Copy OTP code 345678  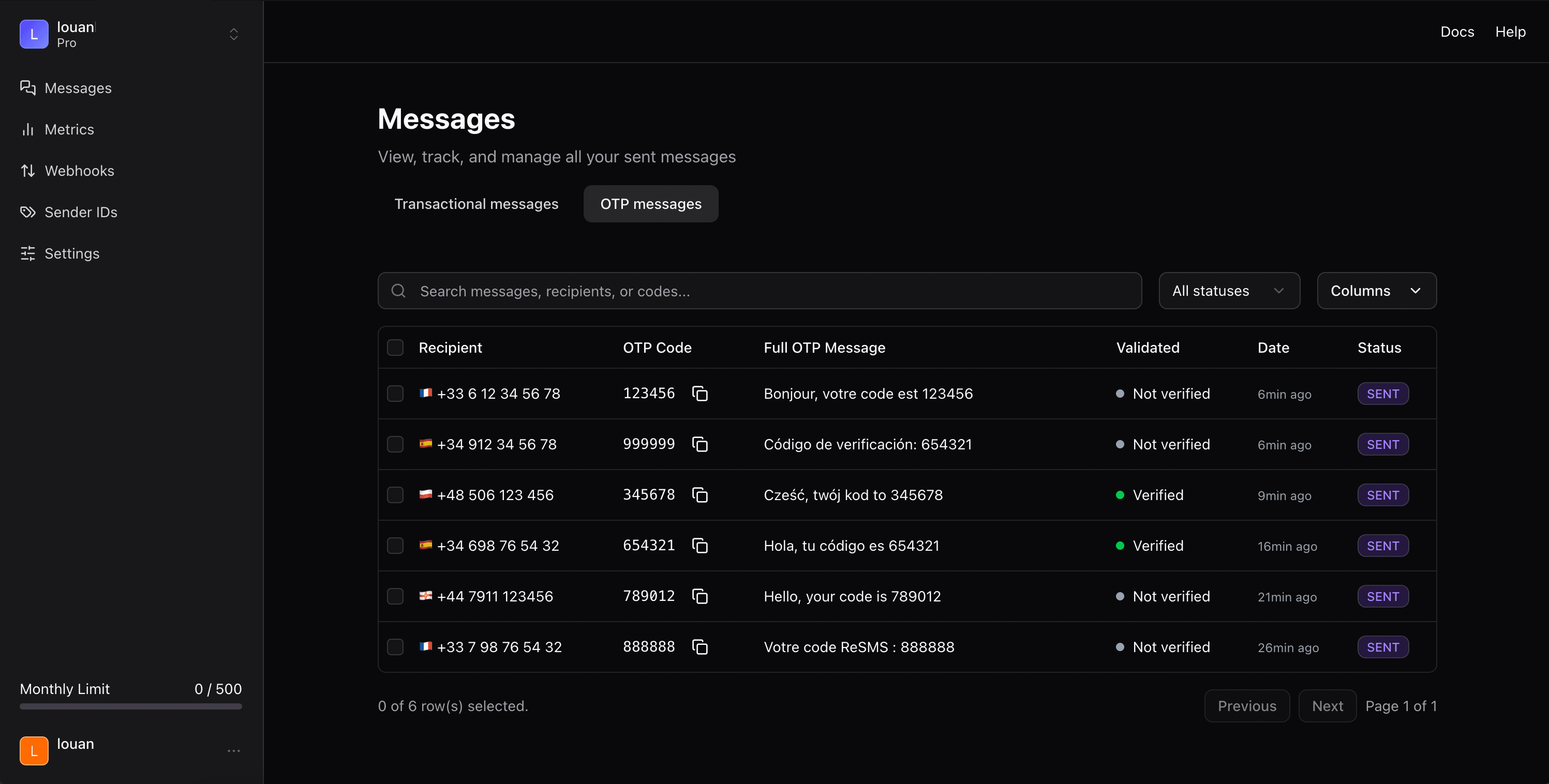click(699, 495)
